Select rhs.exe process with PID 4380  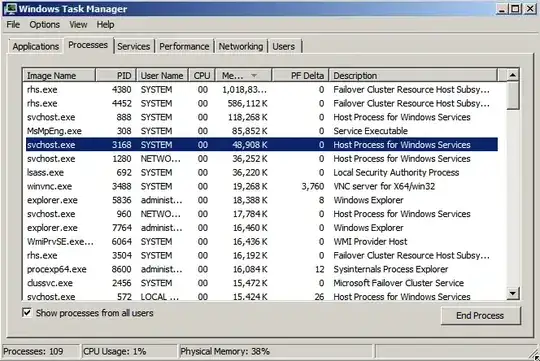[x=262, y=90]
